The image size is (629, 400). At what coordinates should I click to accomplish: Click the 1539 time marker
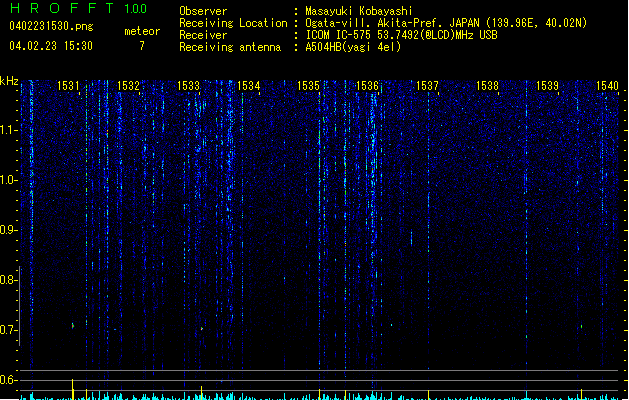click(x=548, y=86)
